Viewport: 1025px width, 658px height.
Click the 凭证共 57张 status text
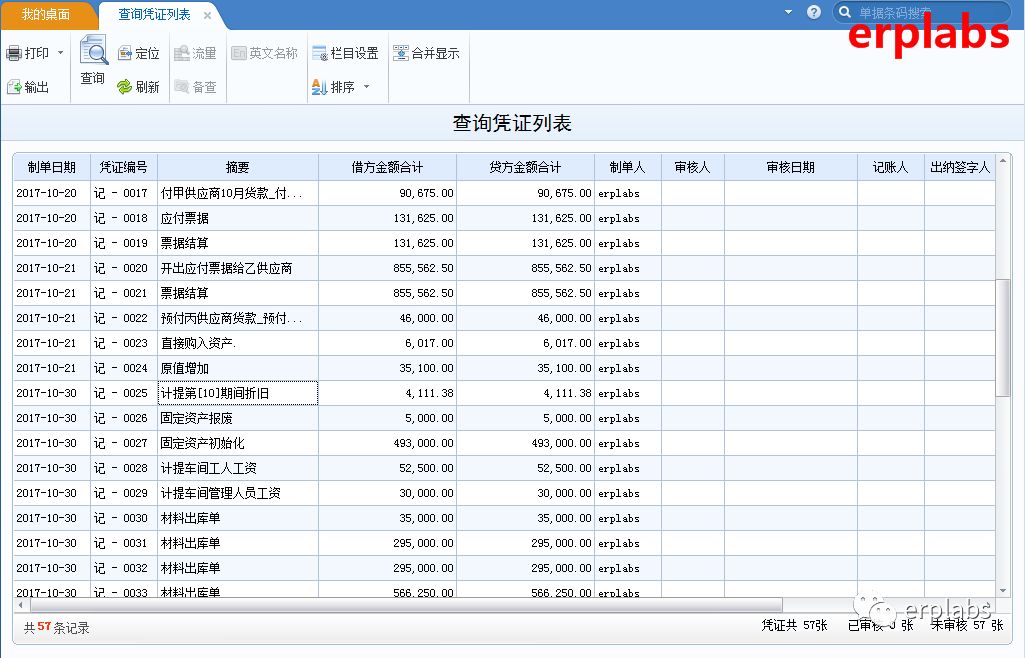(x=794, y=625)
